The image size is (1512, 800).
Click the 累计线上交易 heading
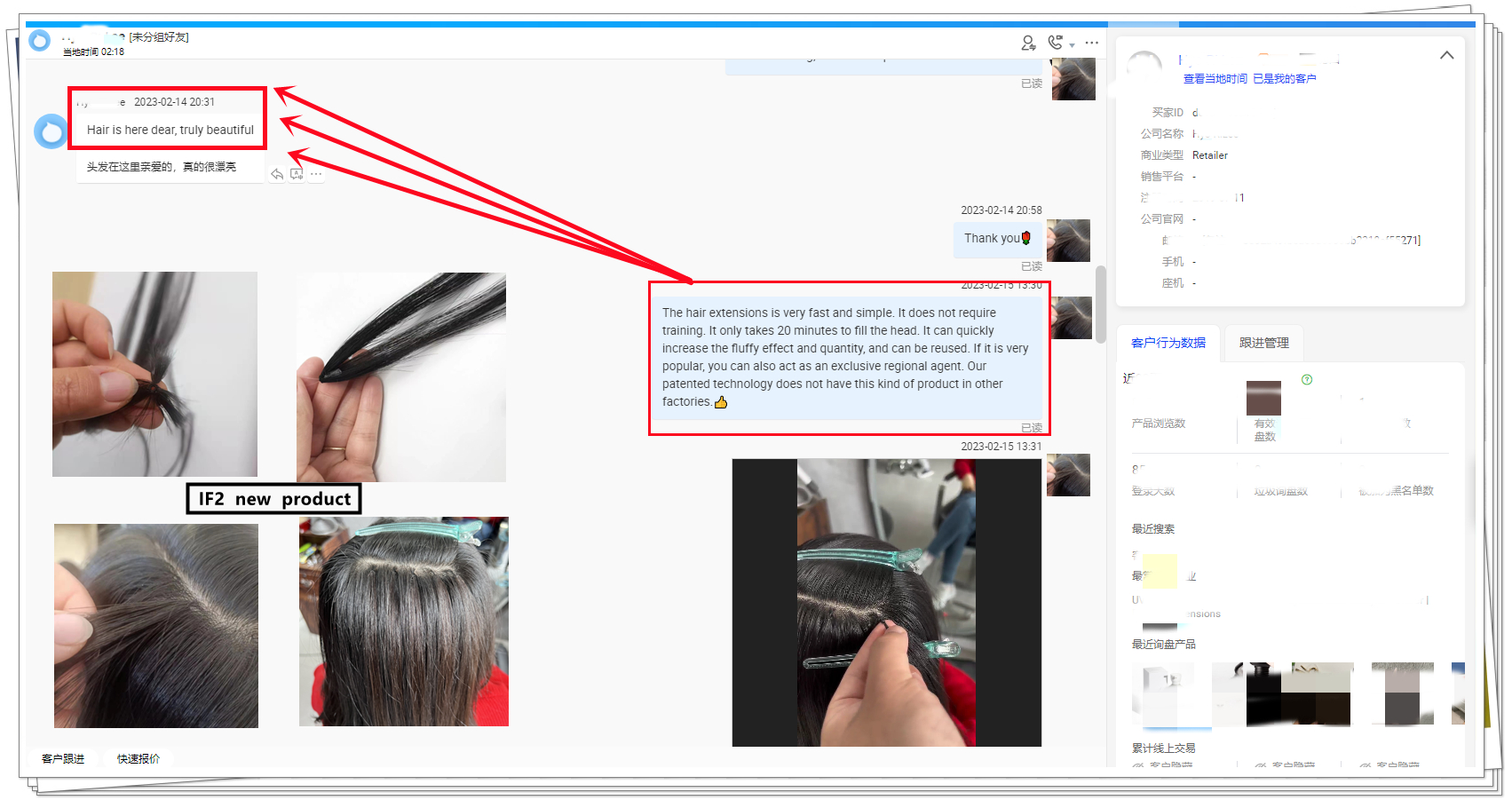click(x=1163, y=748)
